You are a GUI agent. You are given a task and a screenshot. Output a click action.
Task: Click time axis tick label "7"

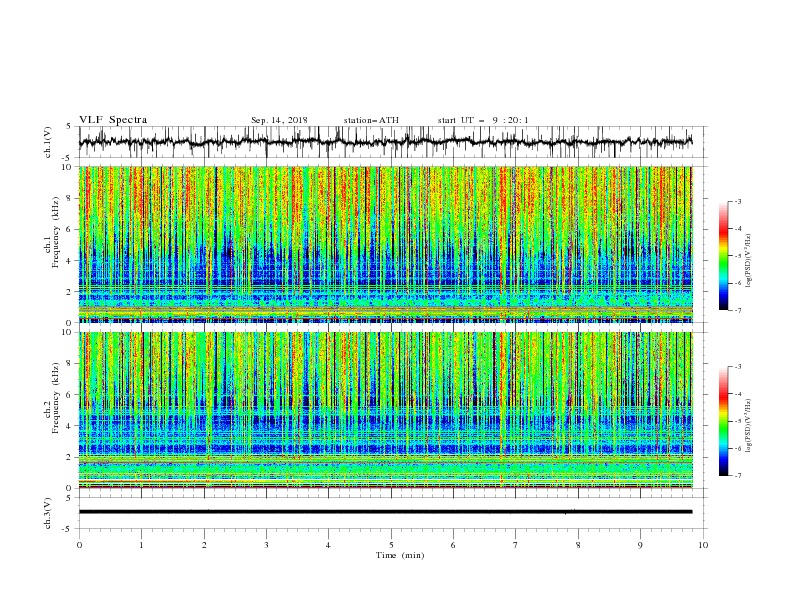click(516, 545)
